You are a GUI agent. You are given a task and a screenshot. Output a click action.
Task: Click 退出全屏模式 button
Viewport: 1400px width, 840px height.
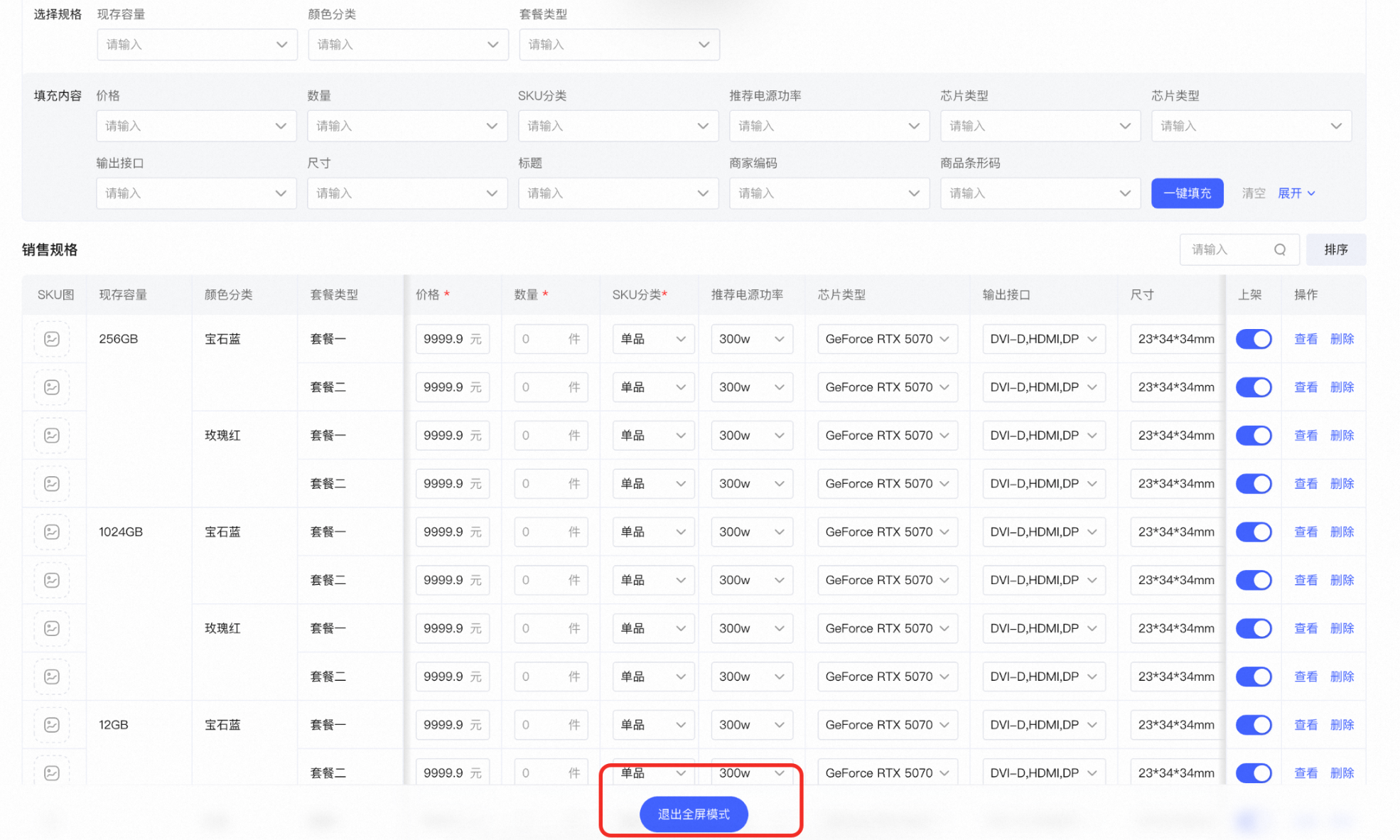coord(694,814)
